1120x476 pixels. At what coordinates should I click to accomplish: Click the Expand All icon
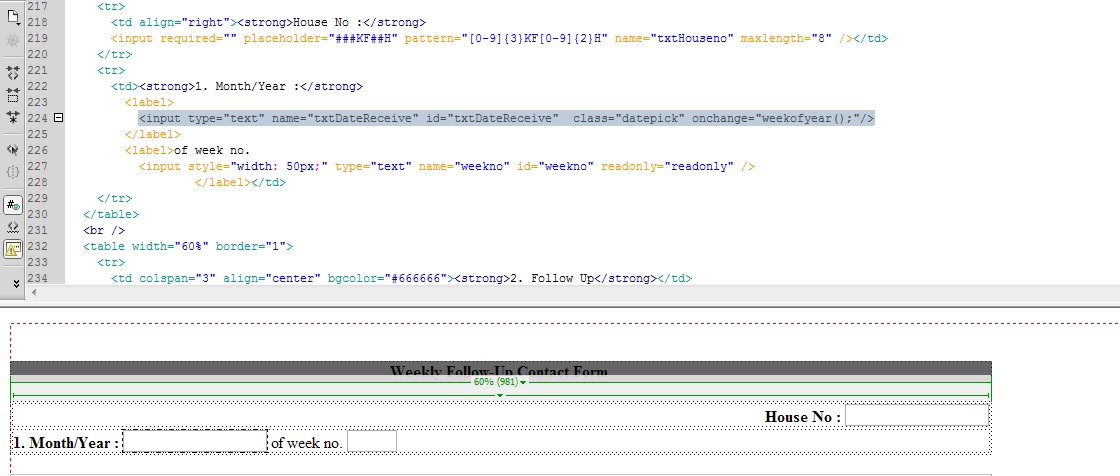pos(13,118)
